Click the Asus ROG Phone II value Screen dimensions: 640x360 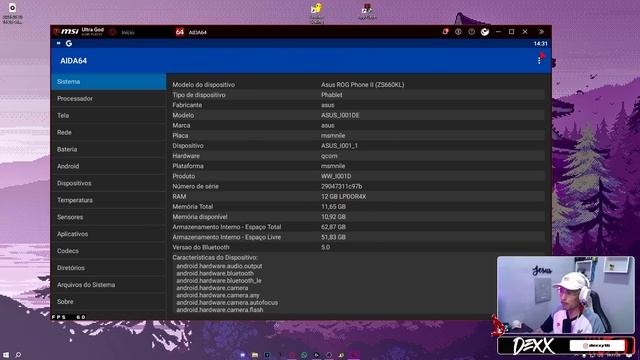pyautogui.click(x=362, y=85)
